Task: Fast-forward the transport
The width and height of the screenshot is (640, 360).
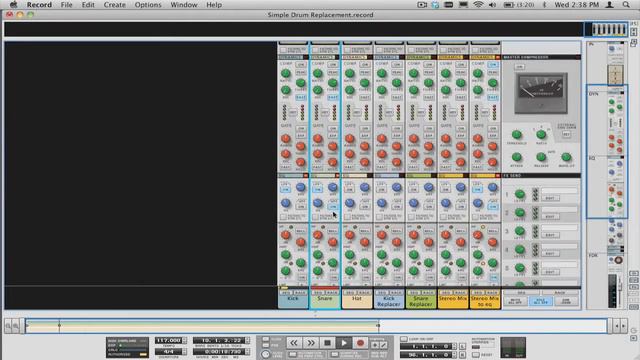Action: (310, 343)
